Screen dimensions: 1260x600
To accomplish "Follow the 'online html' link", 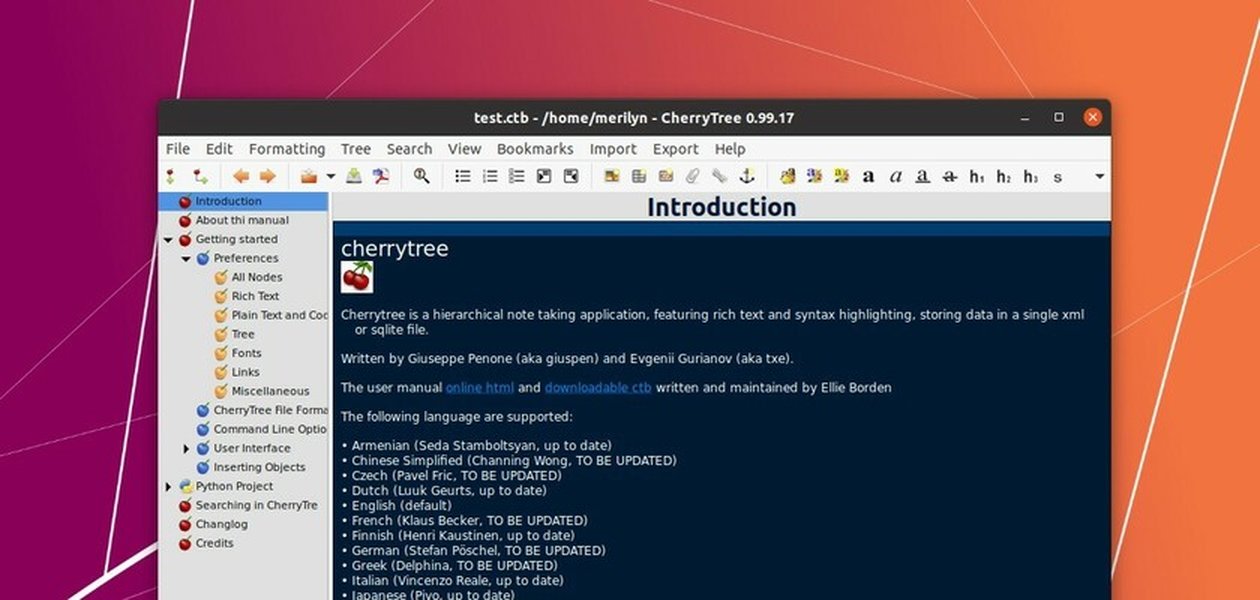I will pyautogui.click(x=480, y=388).
